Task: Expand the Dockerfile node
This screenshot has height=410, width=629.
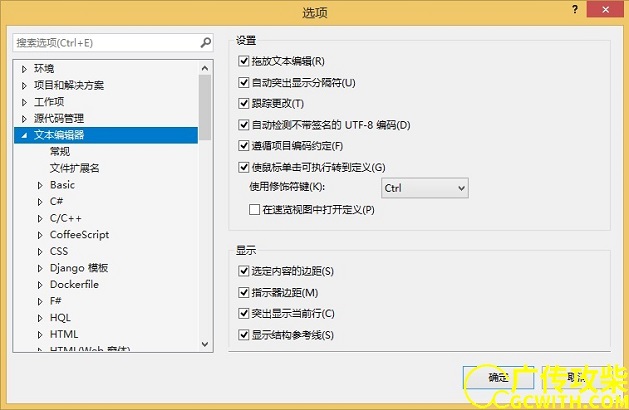Action: point(40,285)
